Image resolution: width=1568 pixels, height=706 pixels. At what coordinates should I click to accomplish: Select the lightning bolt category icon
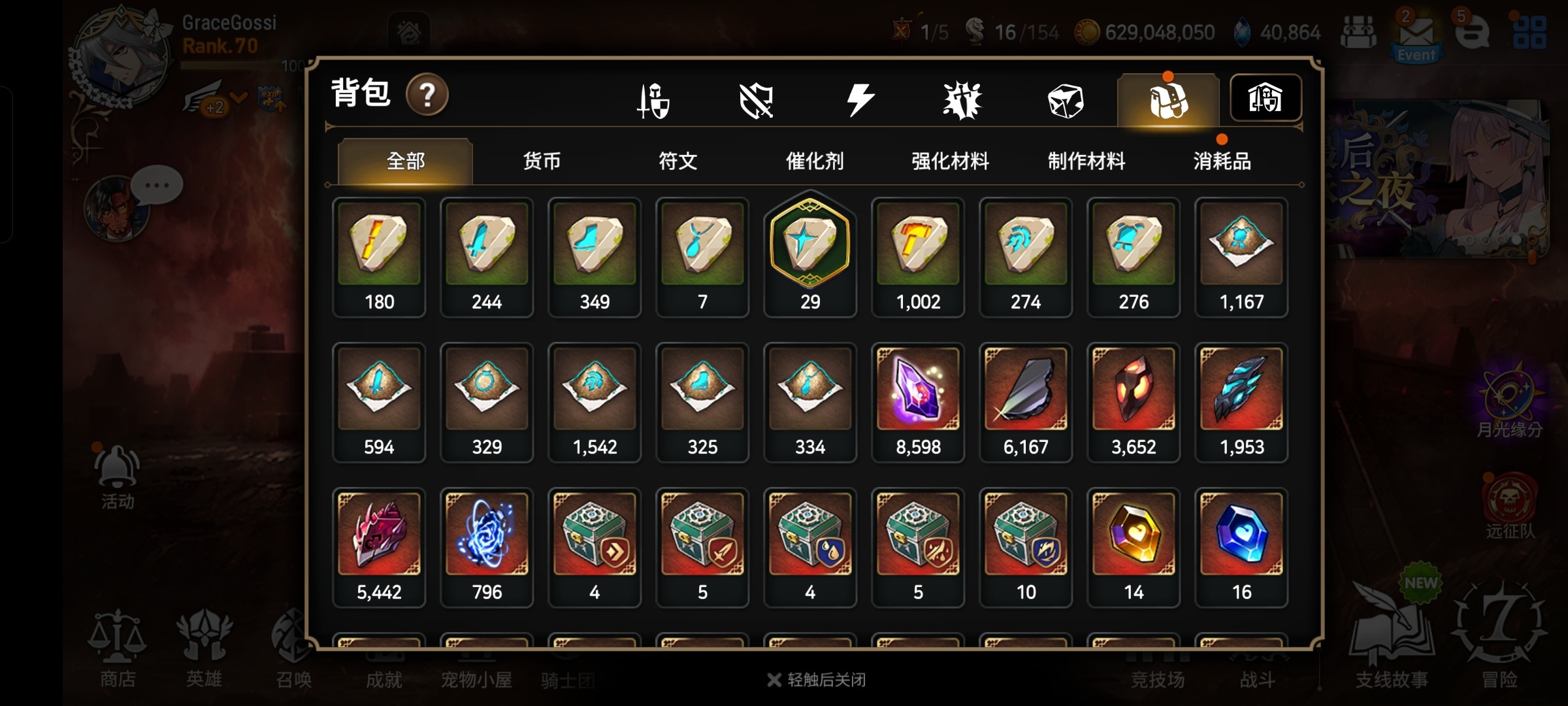tap(860, 100)
